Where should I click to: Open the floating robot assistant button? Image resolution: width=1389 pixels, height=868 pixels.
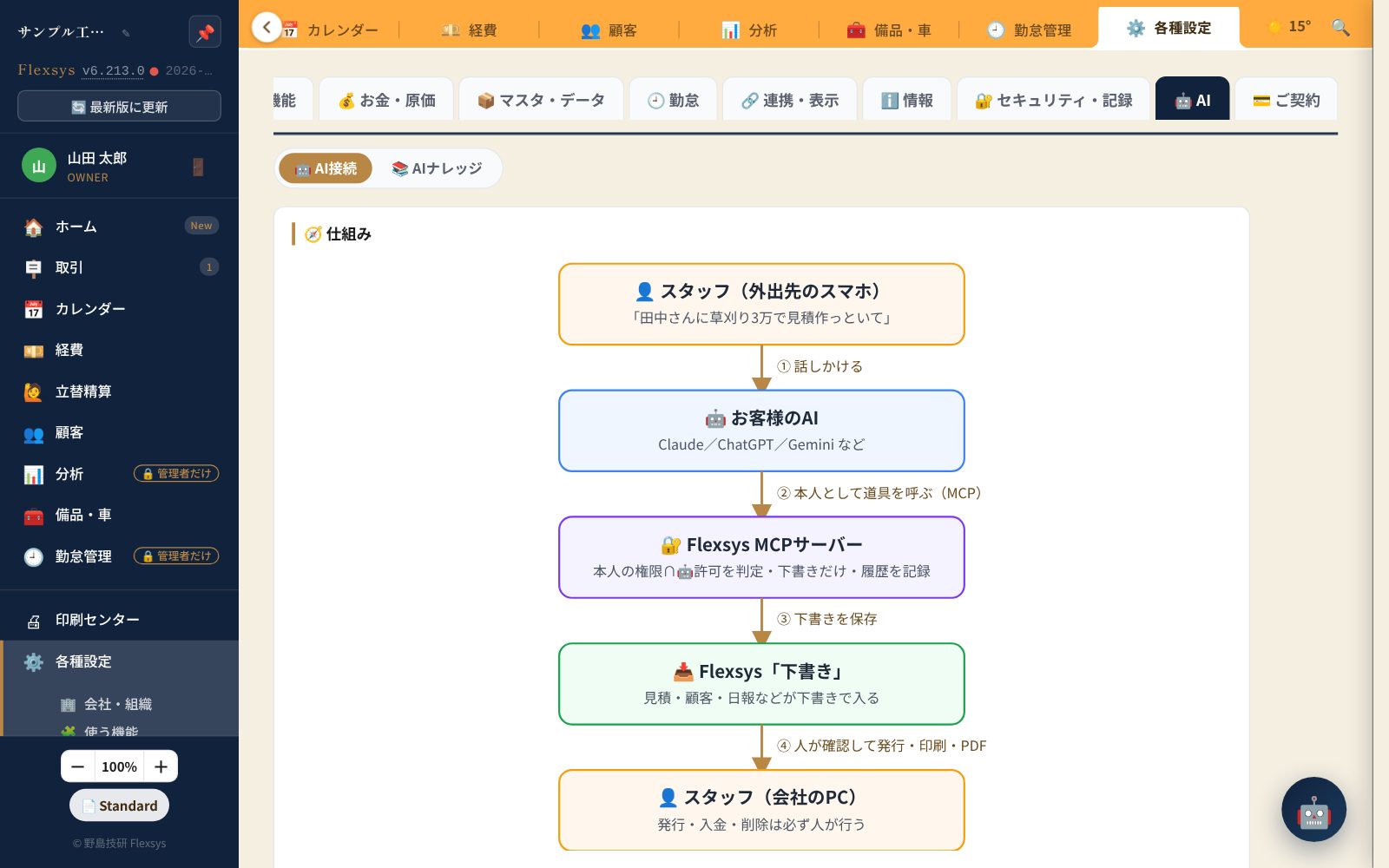point(1313,809)
